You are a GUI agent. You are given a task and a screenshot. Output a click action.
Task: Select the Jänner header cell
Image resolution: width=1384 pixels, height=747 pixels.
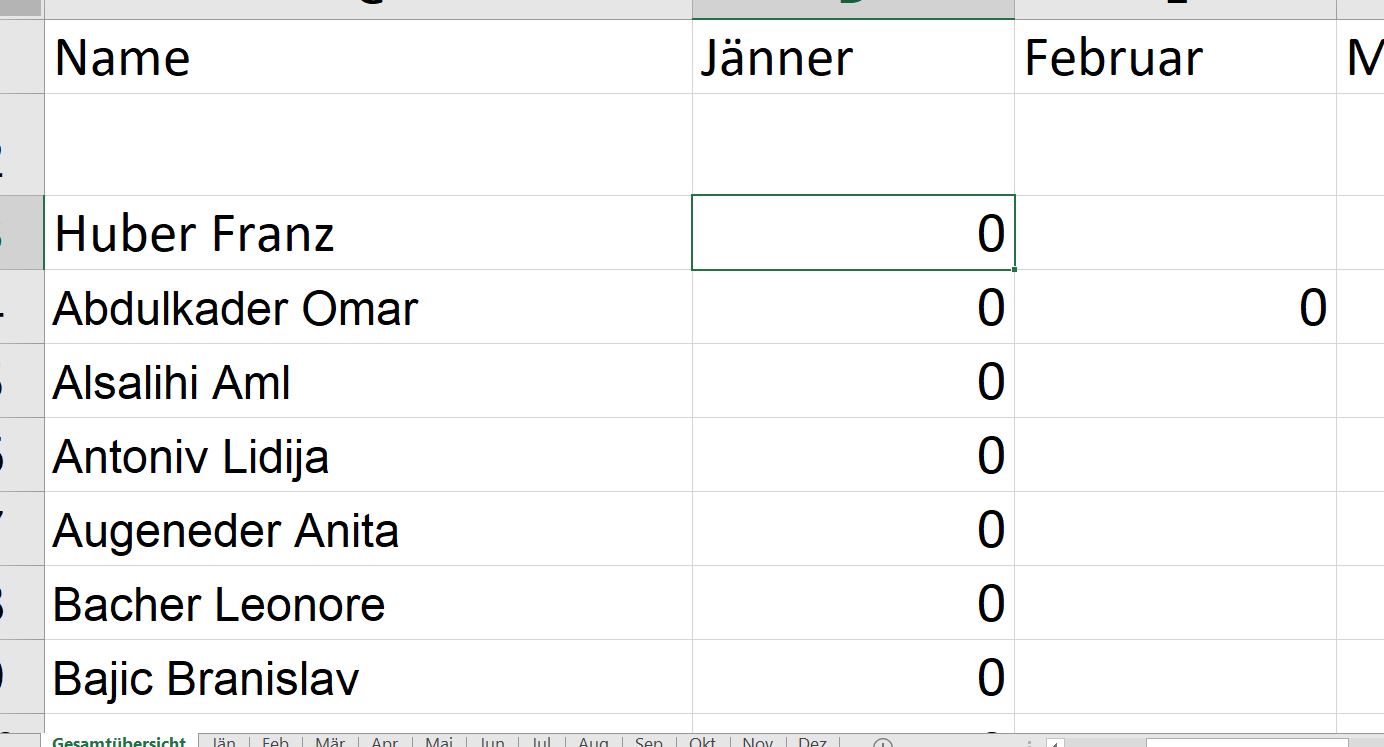click(853, 57)
